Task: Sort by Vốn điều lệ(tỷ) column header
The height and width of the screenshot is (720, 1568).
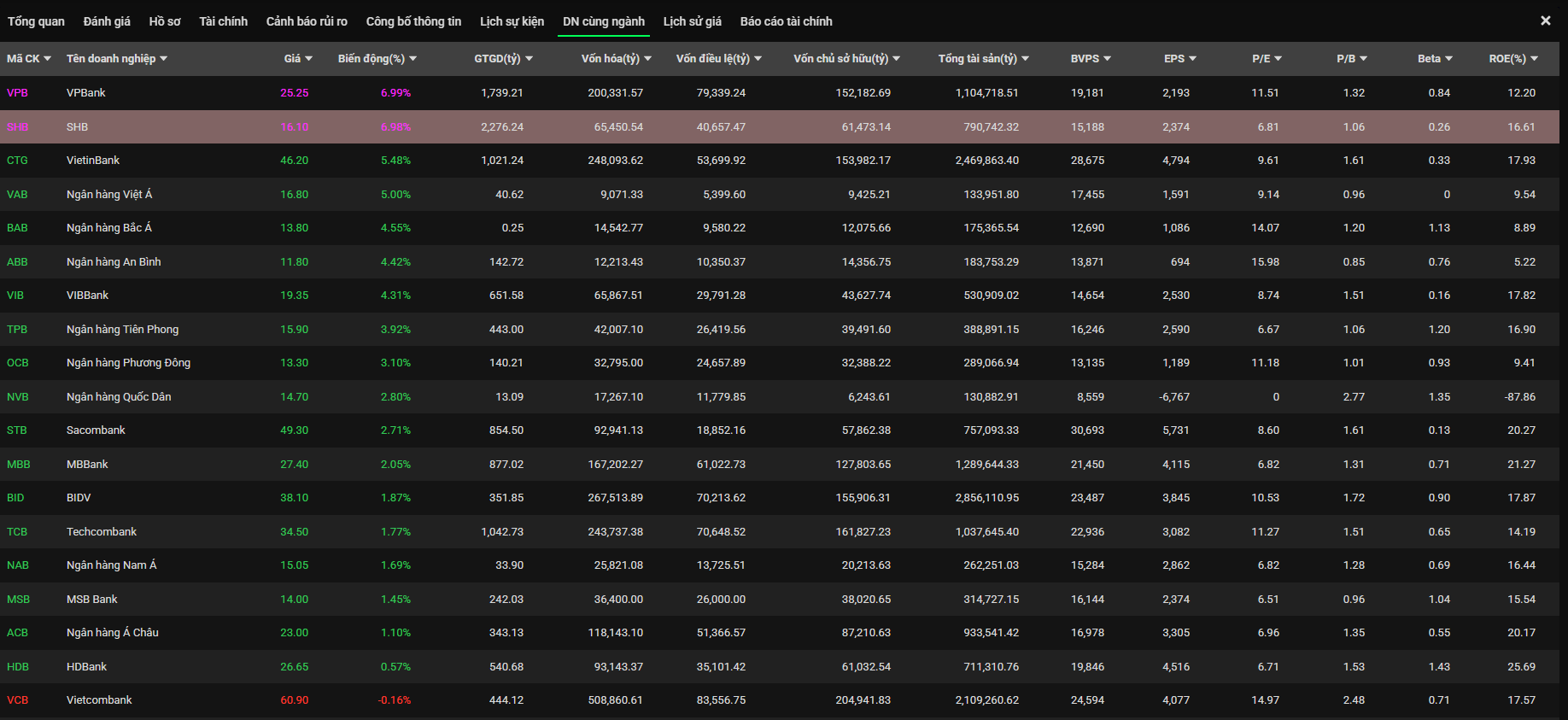Action: [719, 59]
